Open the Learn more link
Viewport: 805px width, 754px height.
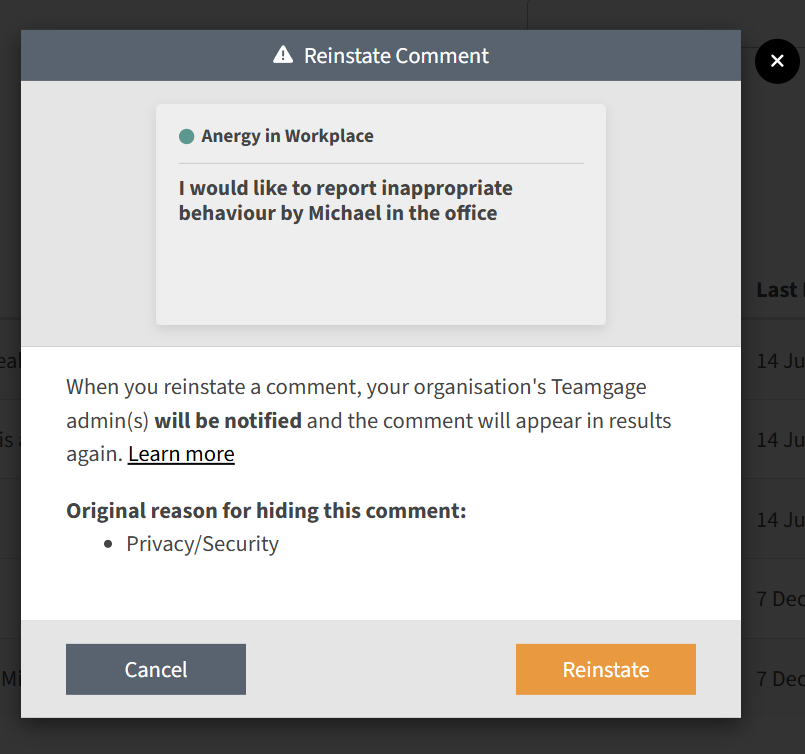181,454
